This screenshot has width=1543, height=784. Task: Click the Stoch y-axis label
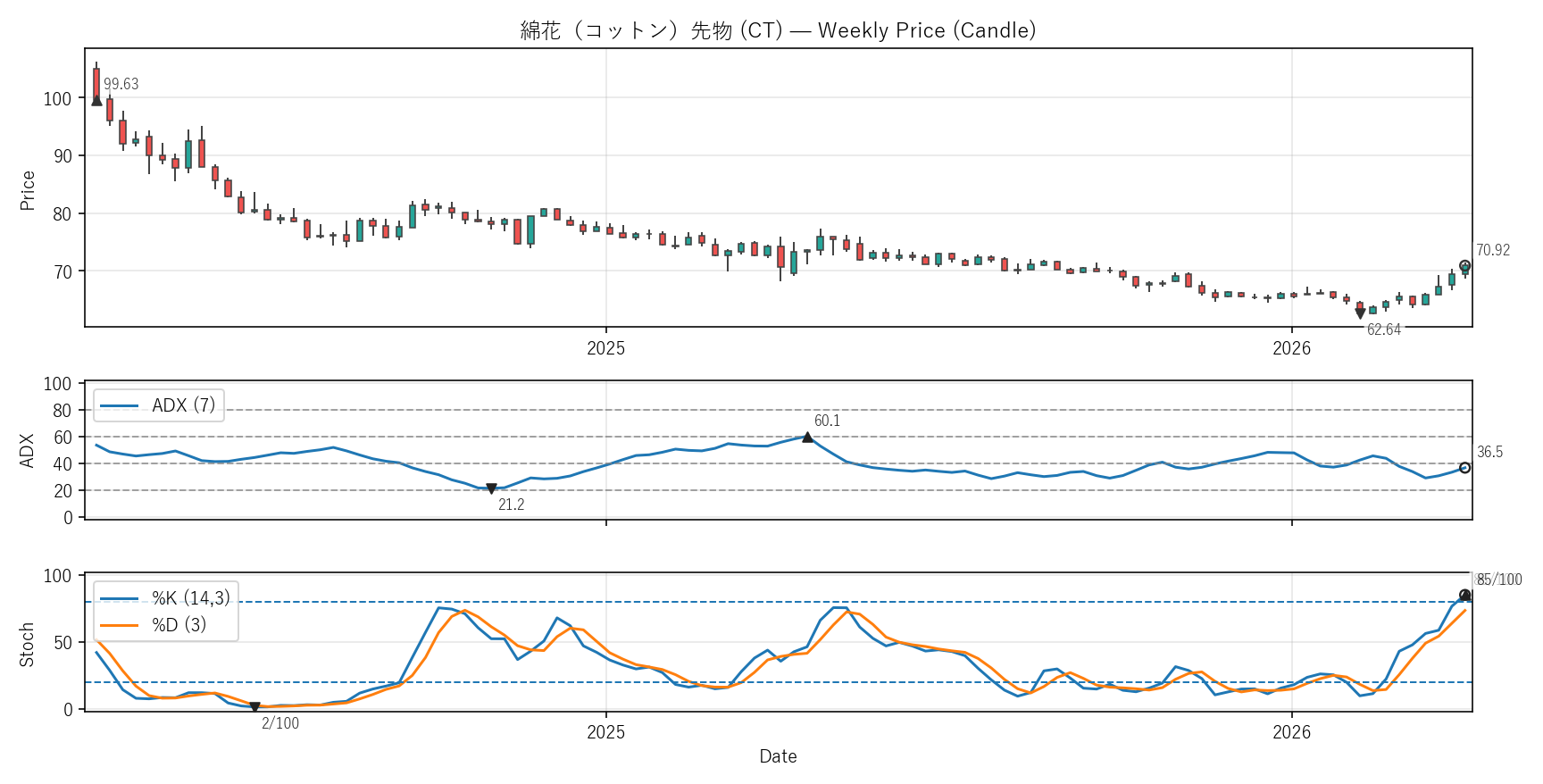click(28, 645)
